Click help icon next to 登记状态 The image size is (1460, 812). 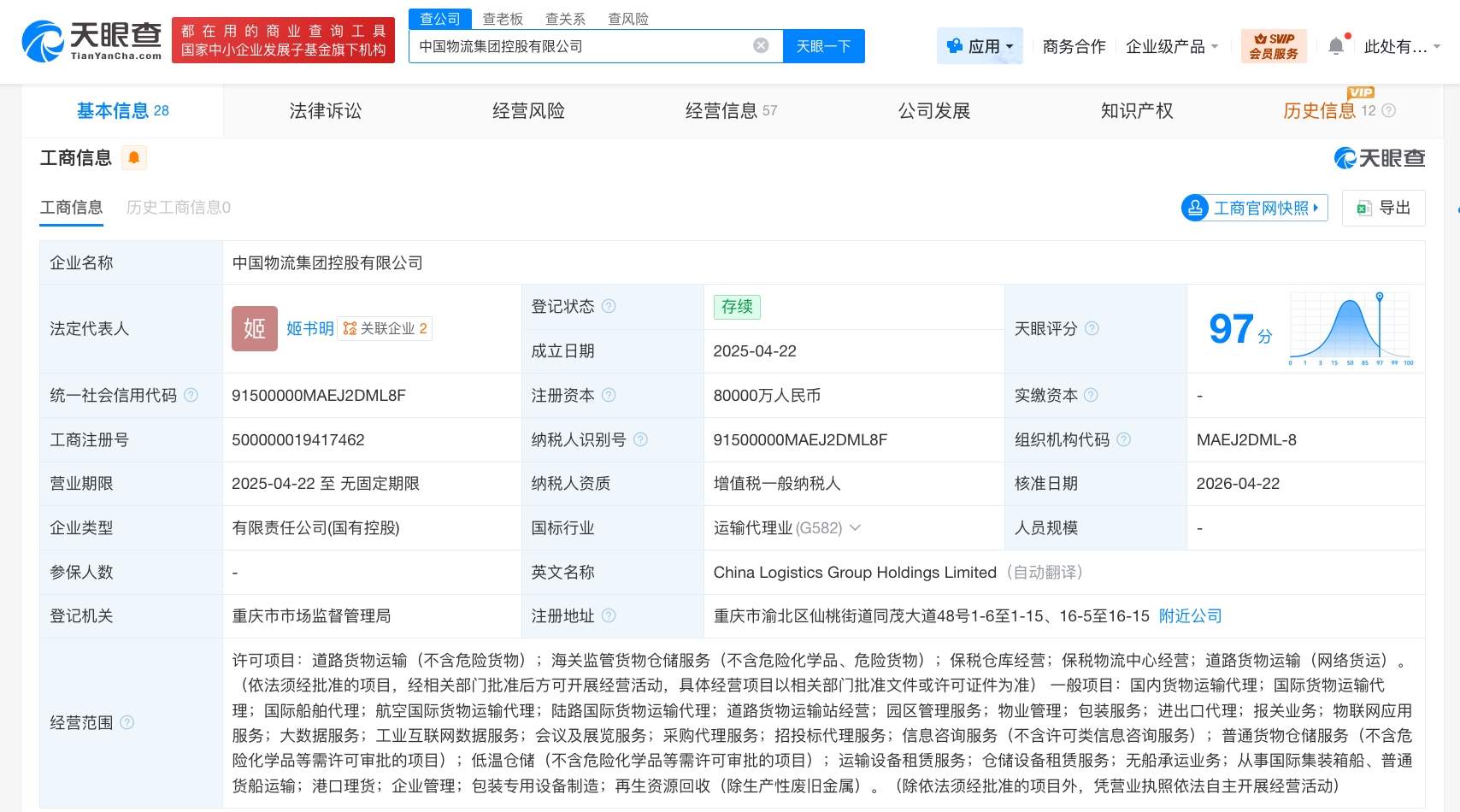tap(609, 306)
